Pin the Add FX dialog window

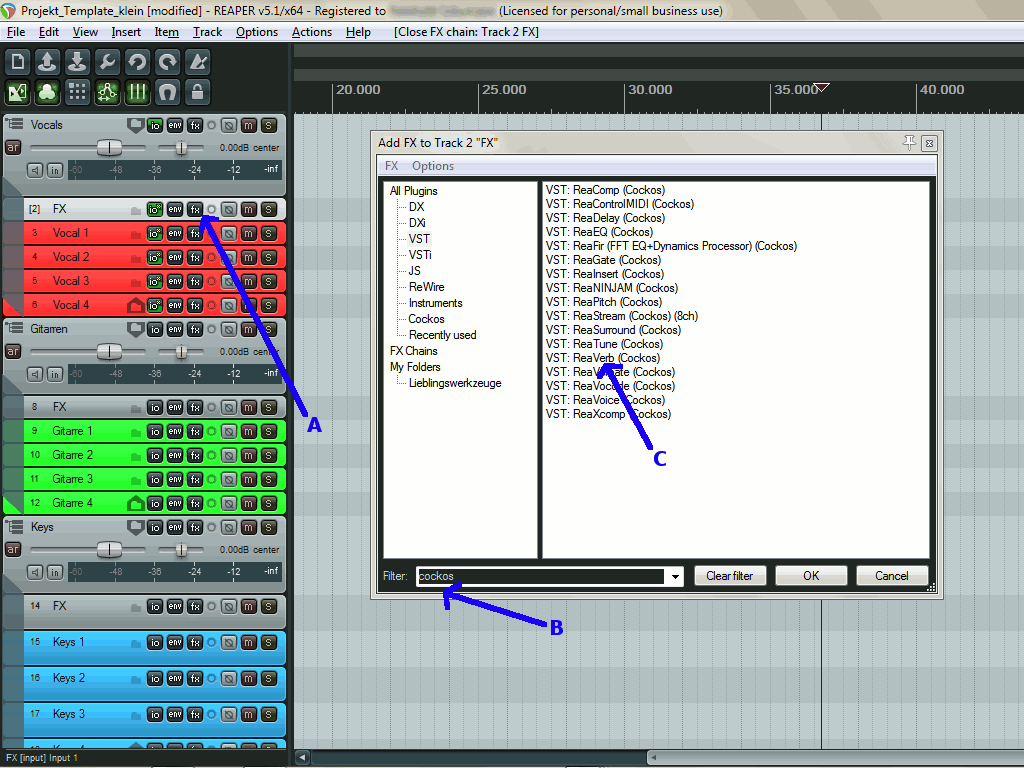[x=909, y=142]
